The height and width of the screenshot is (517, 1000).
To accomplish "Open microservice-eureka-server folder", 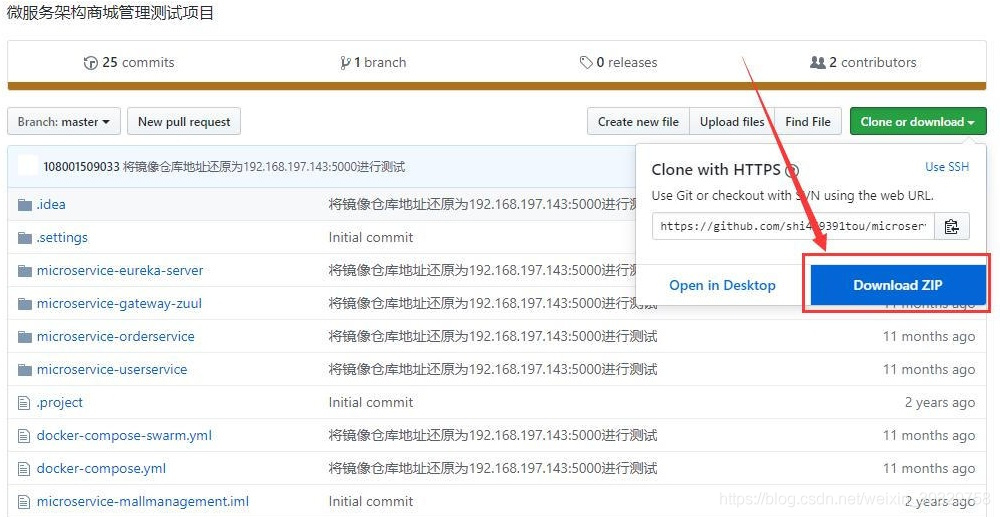I will click(x=120, y=270).
